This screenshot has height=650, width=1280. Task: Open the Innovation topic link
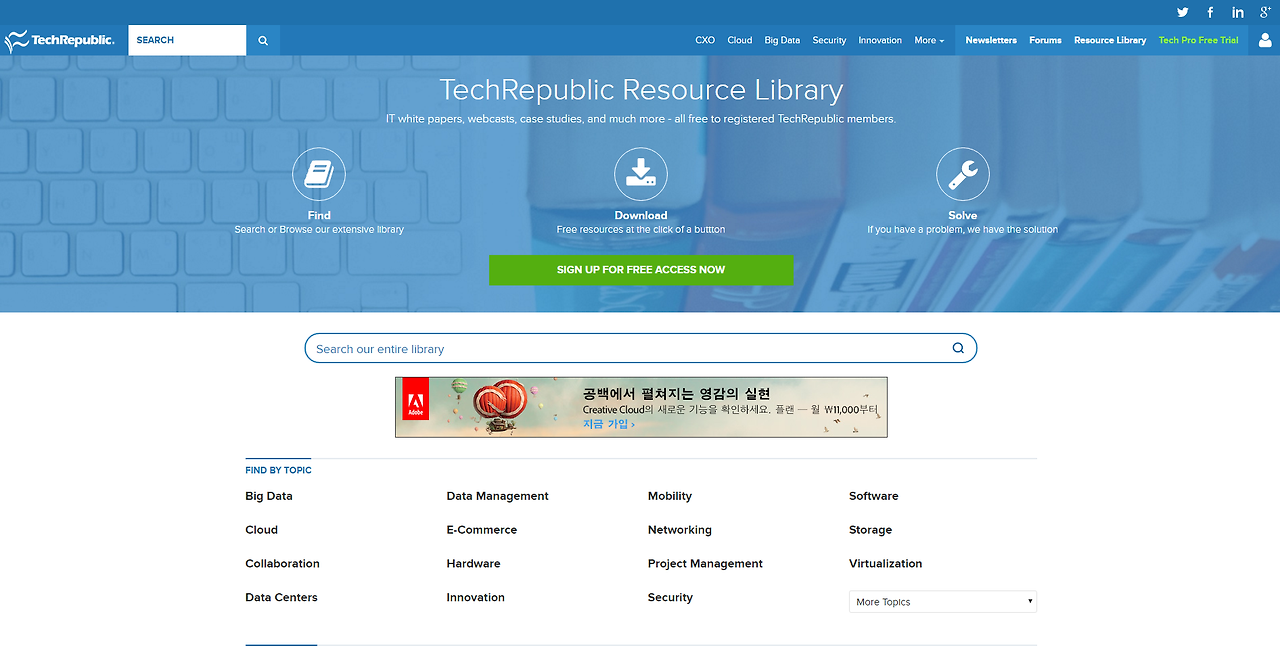pyautogui.click(x=476, y=598)
